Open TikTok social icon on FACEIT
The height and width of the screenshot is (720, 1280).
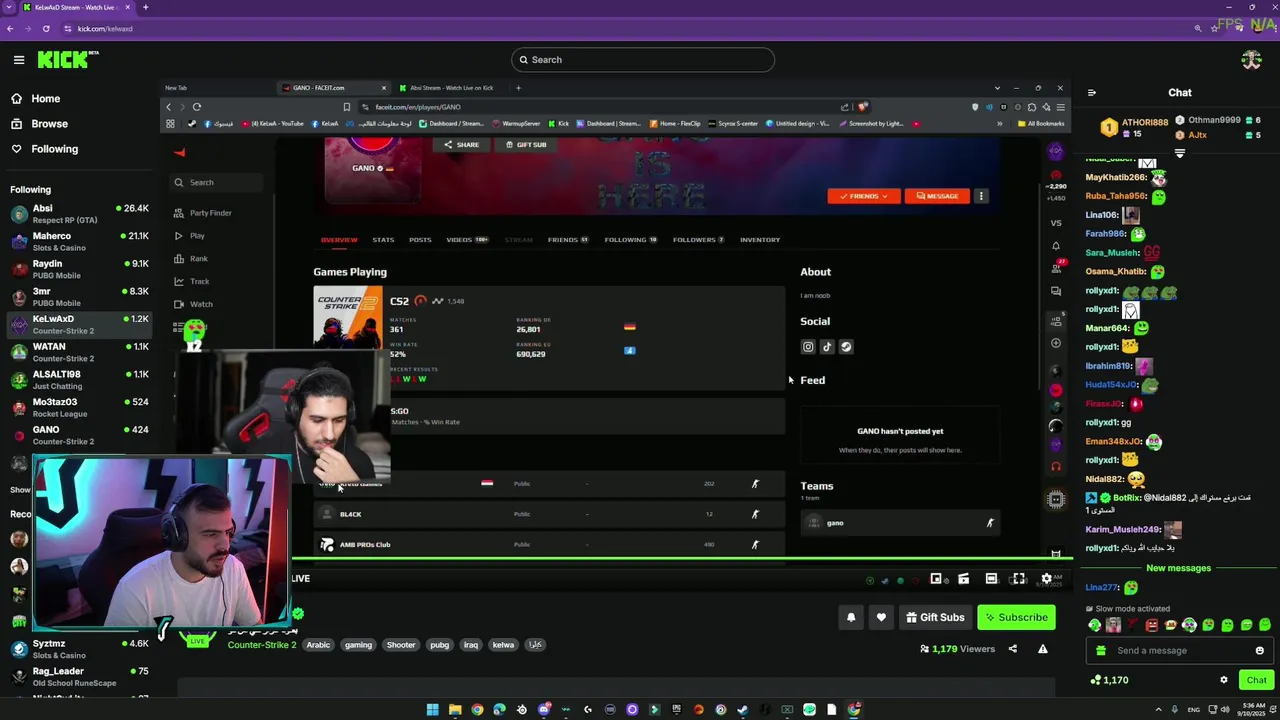pyautogui.click(x=827, y=347)
